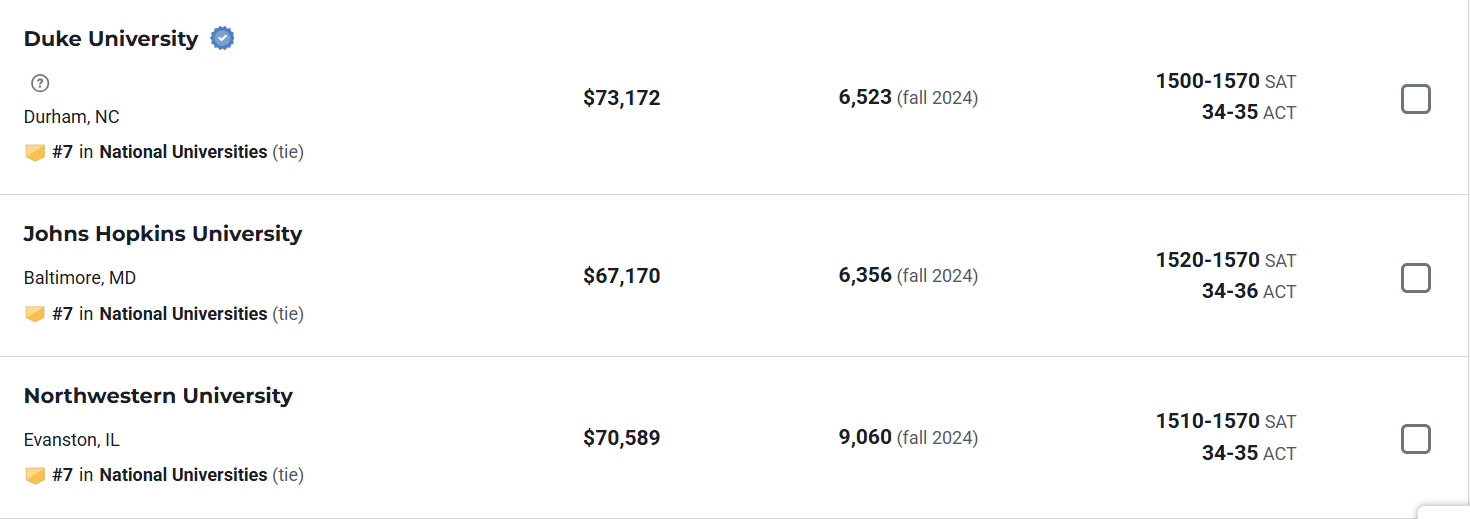
Task: Click the question mark help icon
Action: click(40, 83)
